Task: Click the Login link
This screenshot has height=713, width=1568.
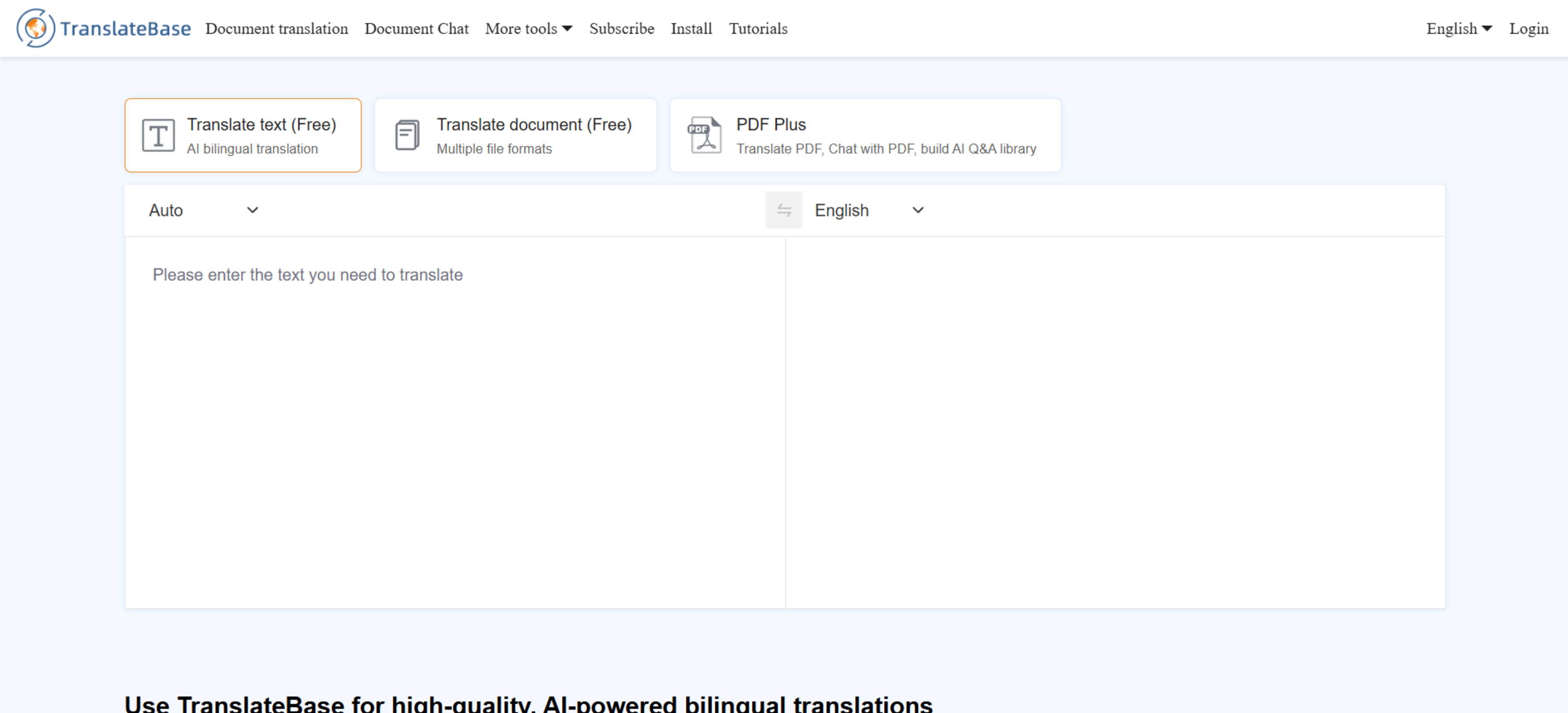Action: [1528, 29]
